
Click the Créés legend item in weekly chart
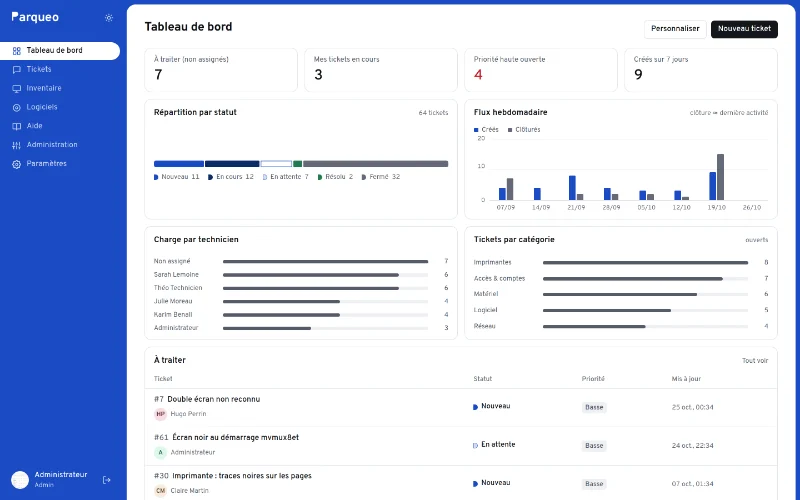(x=486, y=130)
